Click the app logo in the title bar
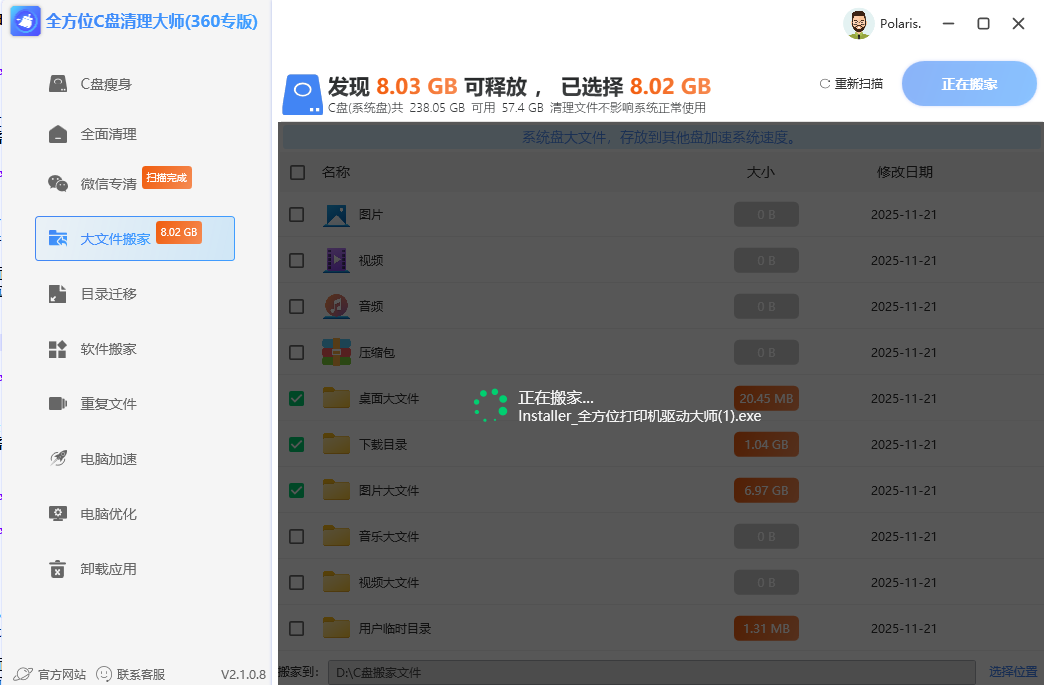1044x685 pixels. (25, 21)
